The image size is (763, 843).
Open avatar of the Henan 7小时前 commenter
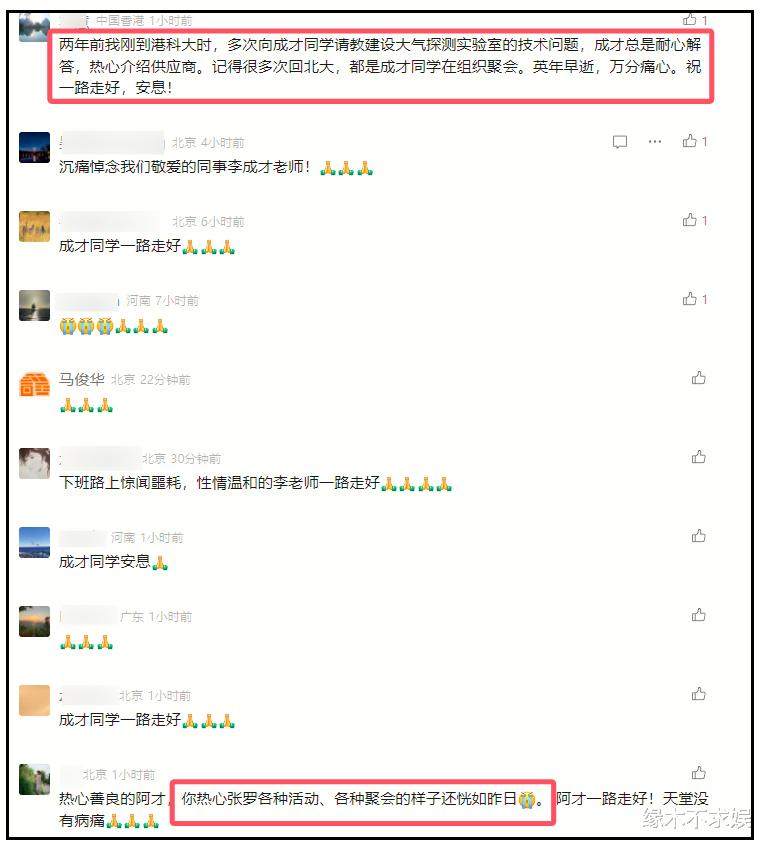pos(34,305)
